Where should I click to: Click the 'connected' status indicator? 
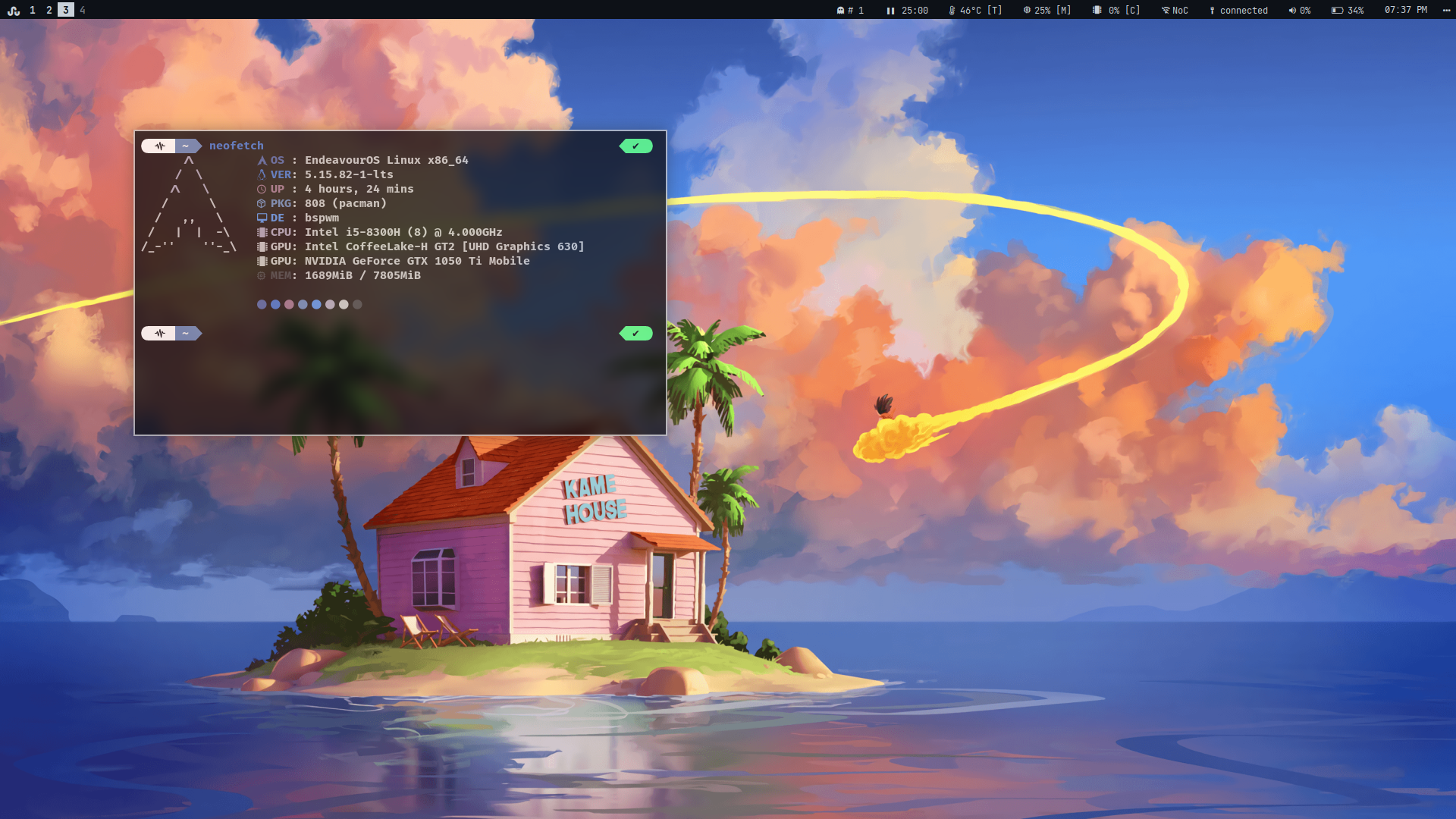(1238, 11)
